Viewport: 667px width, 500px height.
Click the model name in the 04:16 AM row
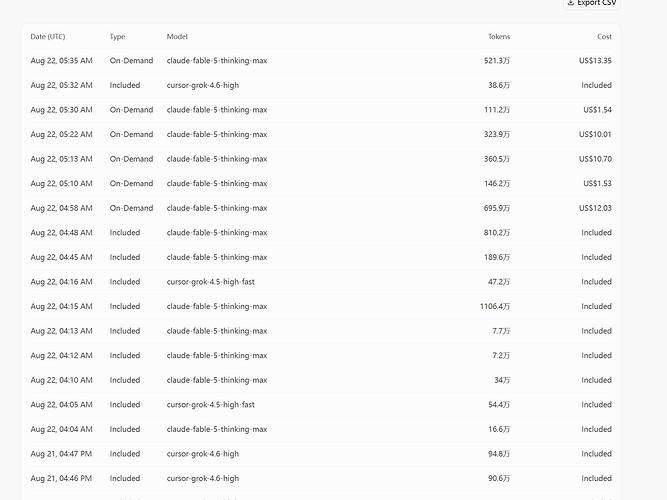pos(211,282)
